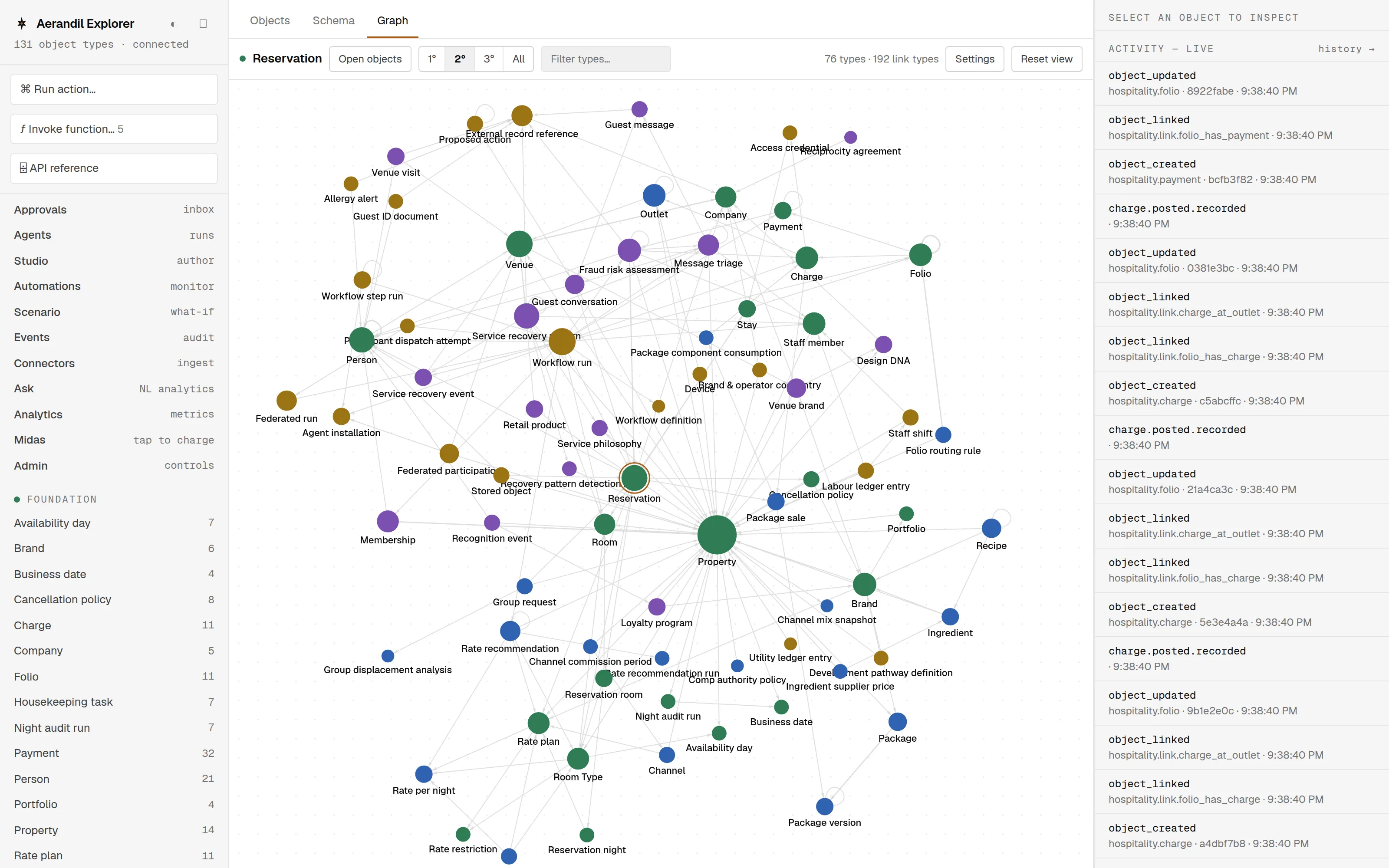Open Approvals inbox in sidebar
Image resolution: width=1389 pixels, height=868 pixels.
[114, 210]
